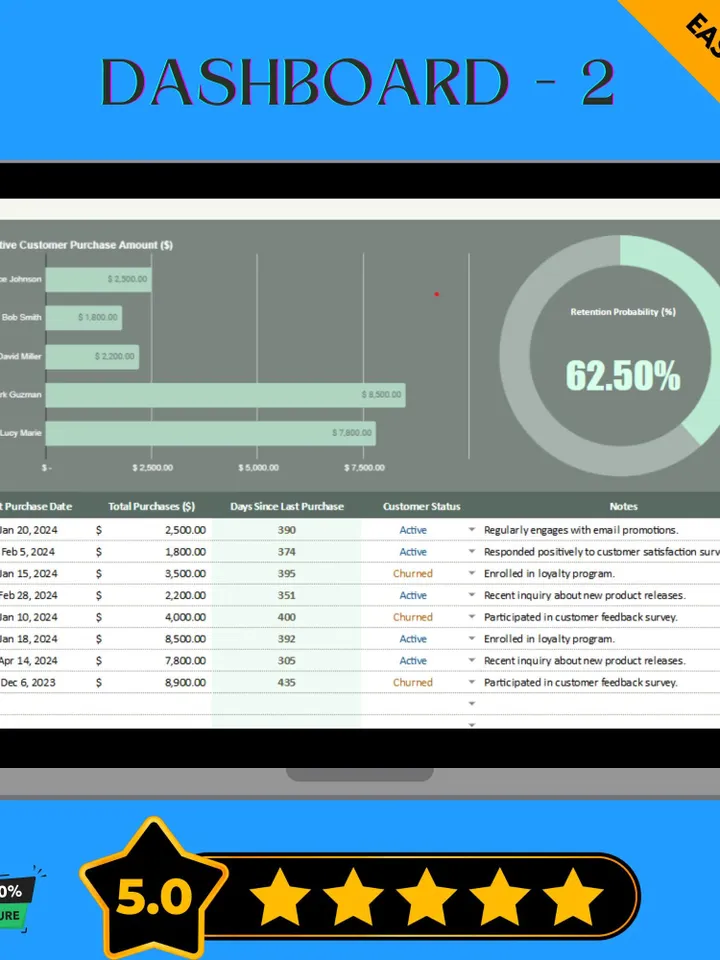Click the Lucy Marie chart label

tap(21, 433)
